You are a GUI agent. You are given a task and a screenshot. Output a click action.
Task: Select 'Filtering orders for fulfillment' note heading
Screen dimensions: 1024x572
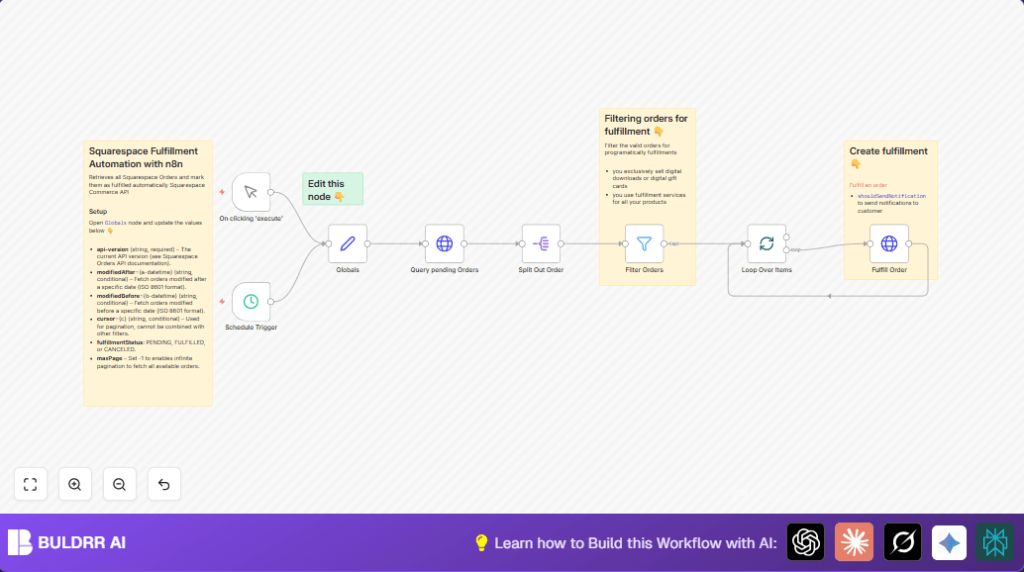tap(646, 125)
